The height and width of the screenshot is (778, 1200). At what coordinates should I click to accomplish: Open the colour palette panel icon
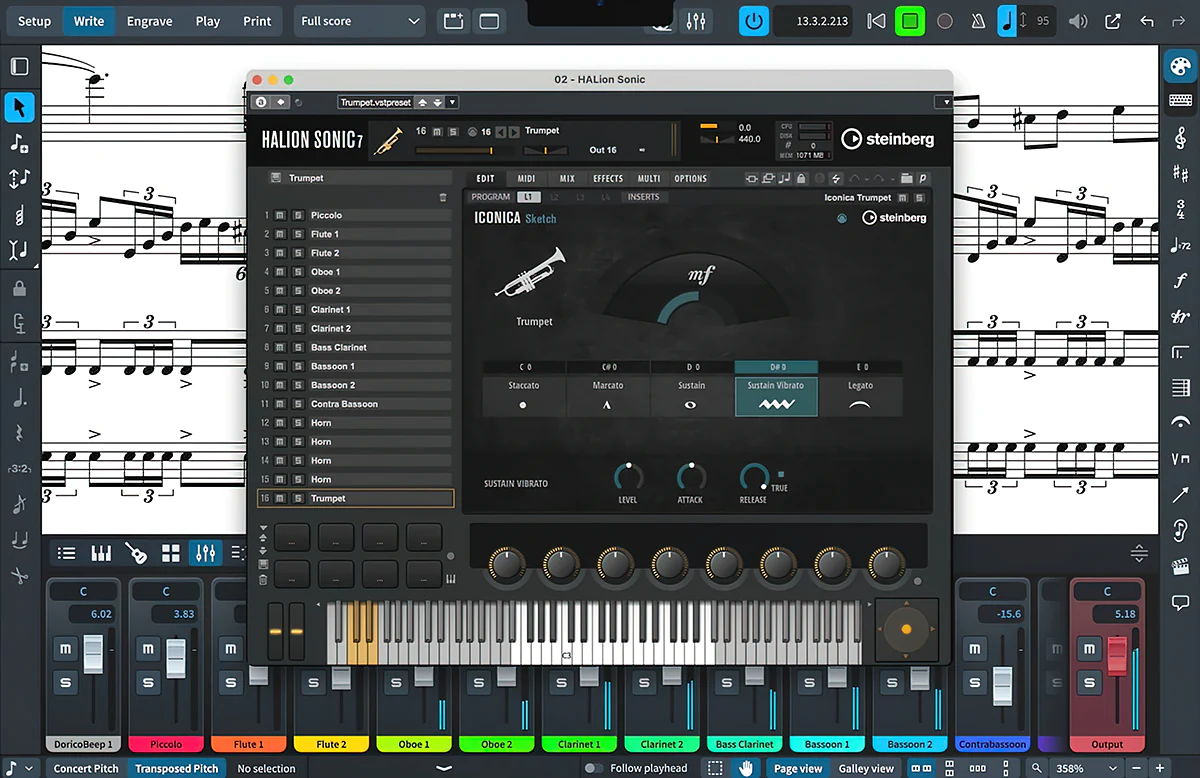[x=1180, y=67]
